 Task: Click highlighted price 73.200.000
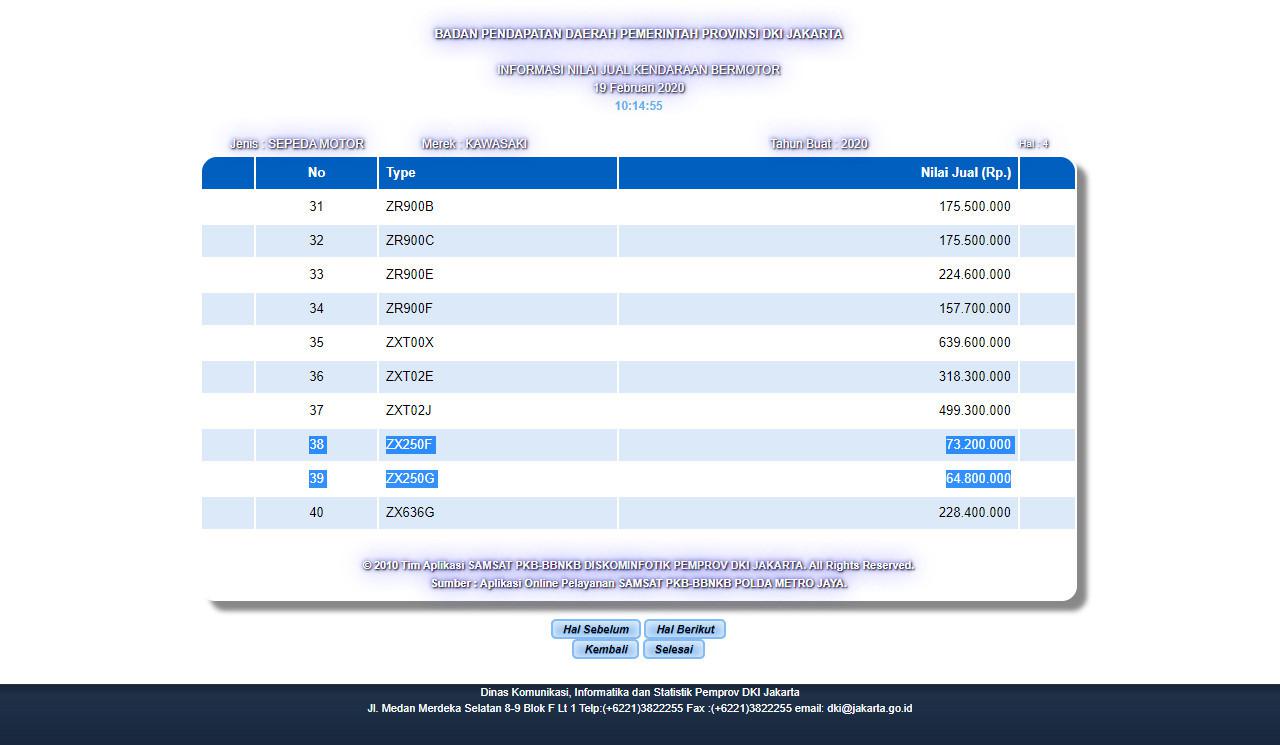click(x=979, y=445)
